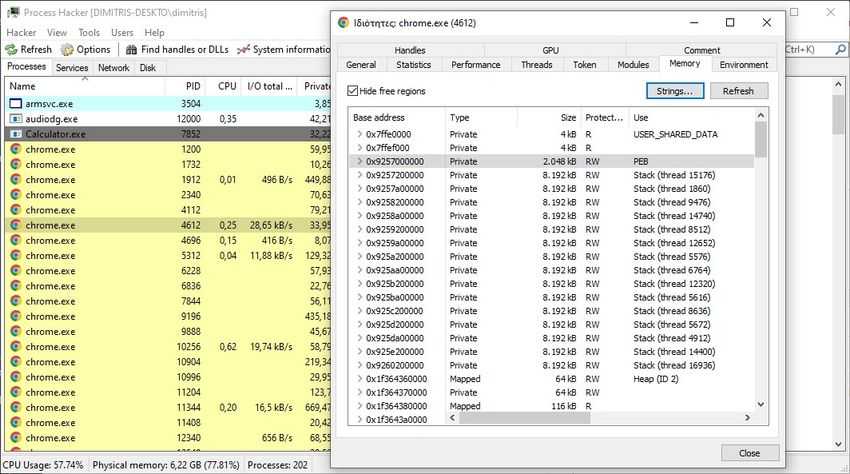This screenshot has height=474, width=850.
Task: Expand region 0x9258200000 stack thread 9476
Action: tap(359, 202)
